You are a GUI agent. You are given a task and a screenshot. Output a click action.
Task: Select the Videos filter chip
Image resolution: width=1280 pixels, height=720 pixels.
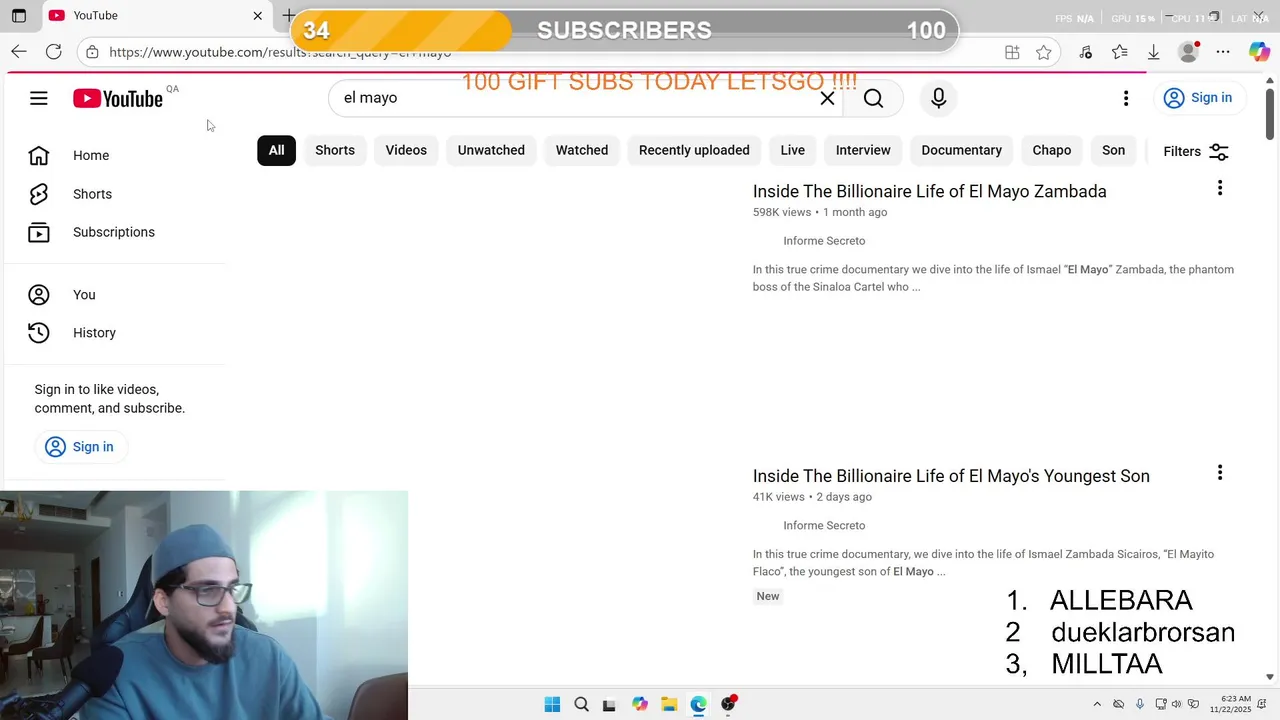point(406,150)
